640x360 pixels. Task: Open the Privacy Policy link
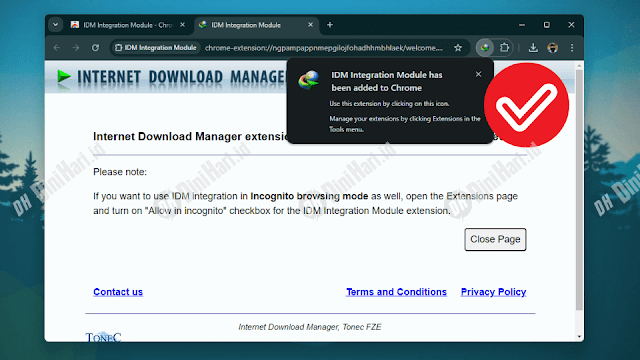pyautogui.click(x=493, y=292)
